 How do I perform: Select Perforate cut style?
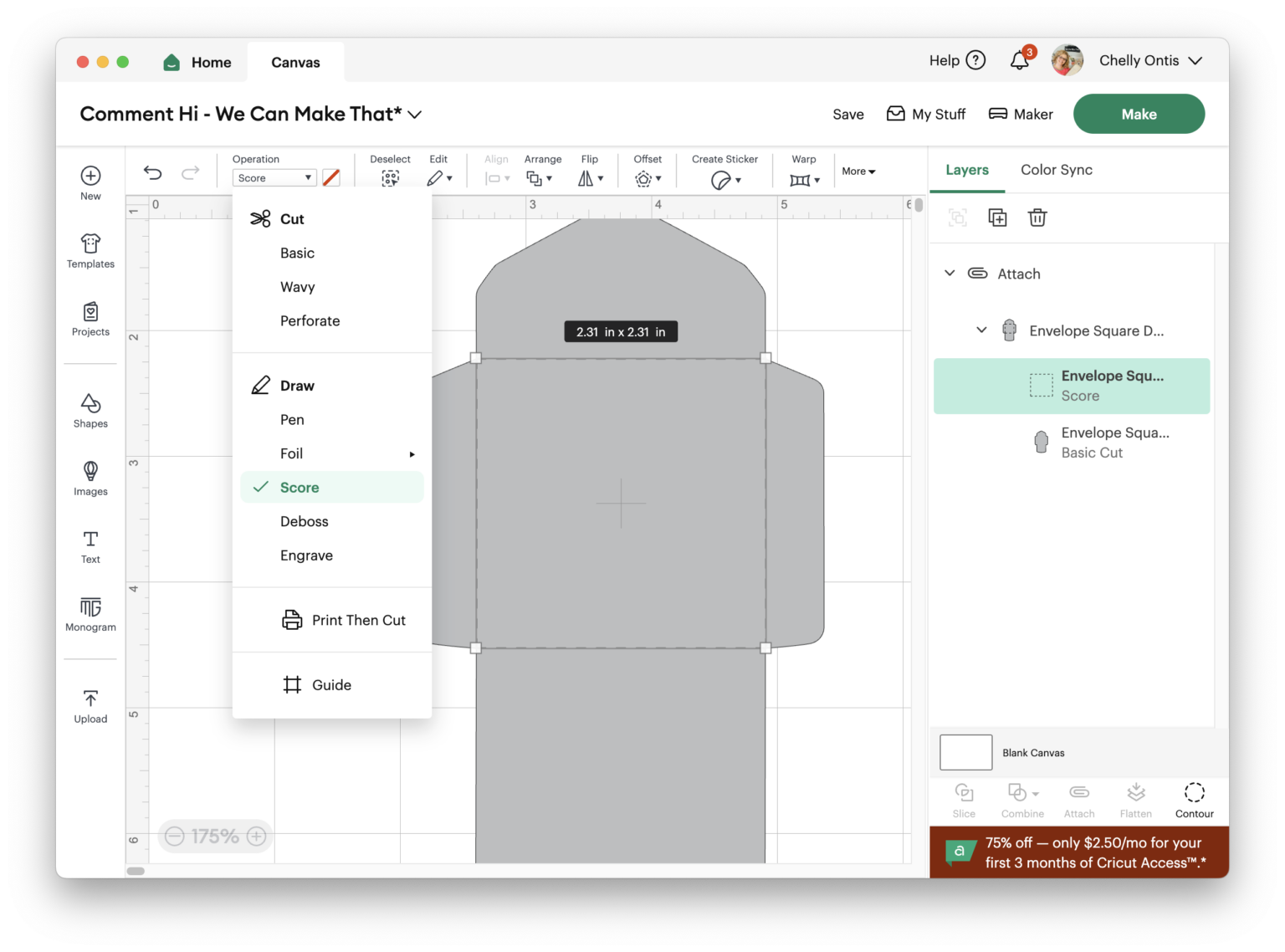coord(310,320)
